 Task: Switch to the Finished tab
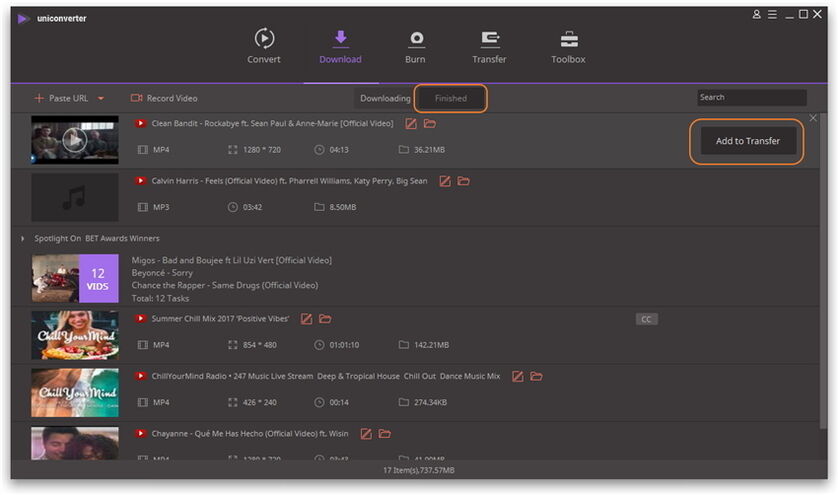tap(450, 98)
